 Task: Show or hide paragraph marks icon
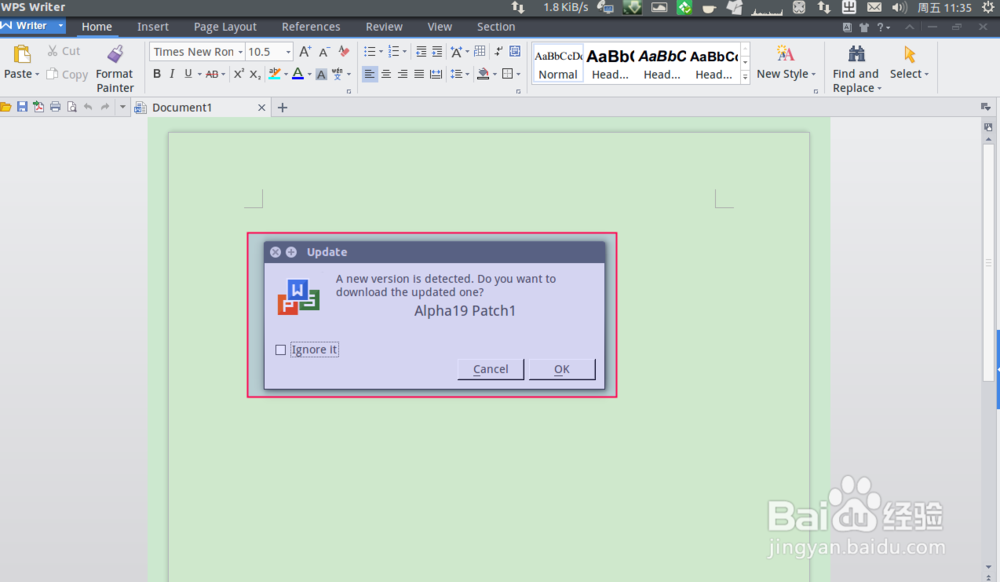(499, 52)
